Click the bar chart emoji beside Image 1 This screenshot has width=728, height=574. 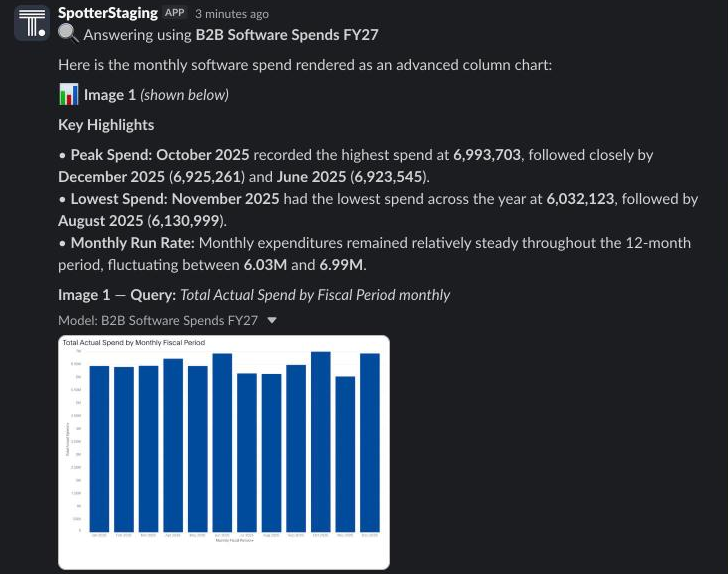[69, 94]
